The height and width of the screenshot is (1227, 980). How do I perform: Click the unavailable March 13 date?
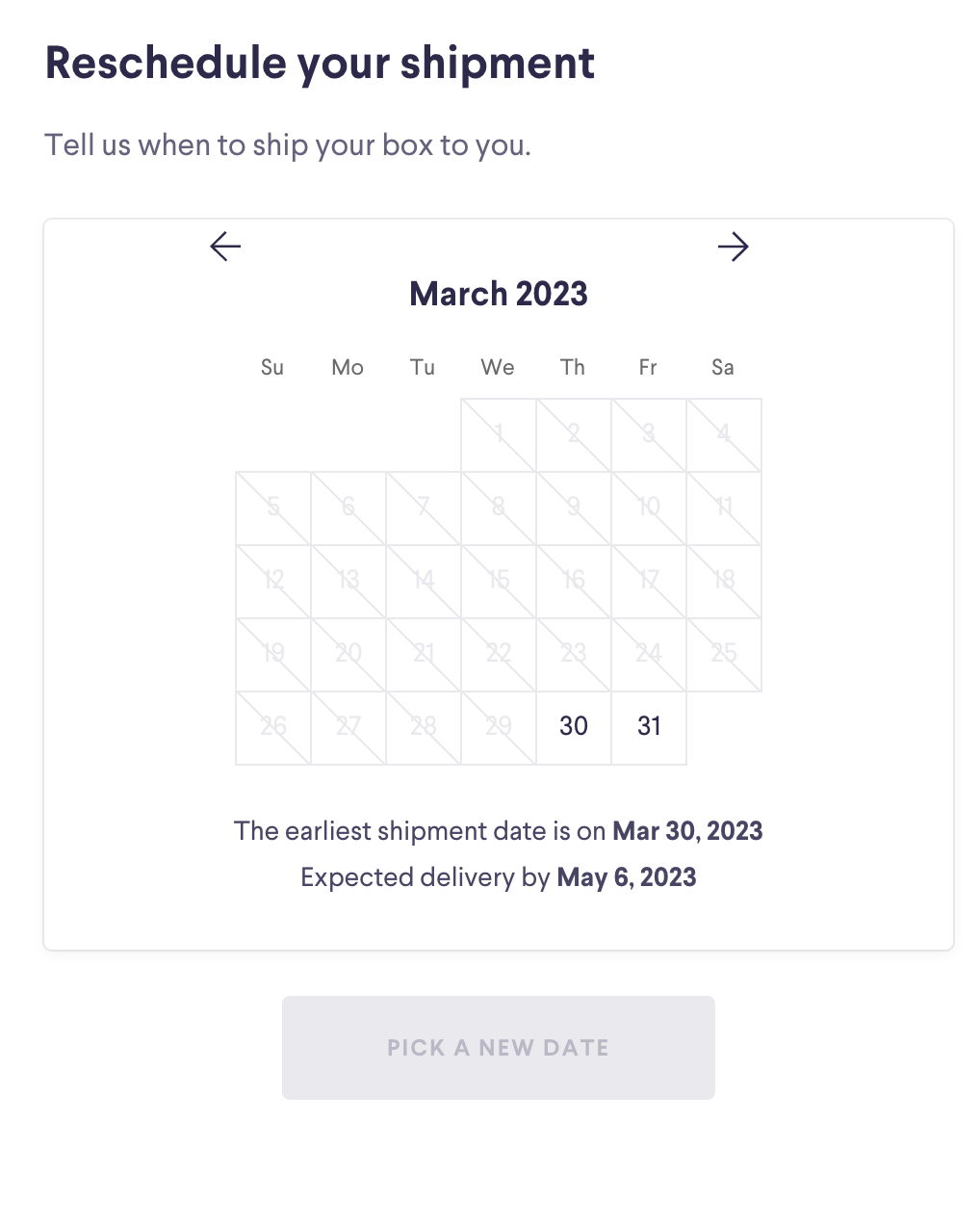[x=348, y=581]
